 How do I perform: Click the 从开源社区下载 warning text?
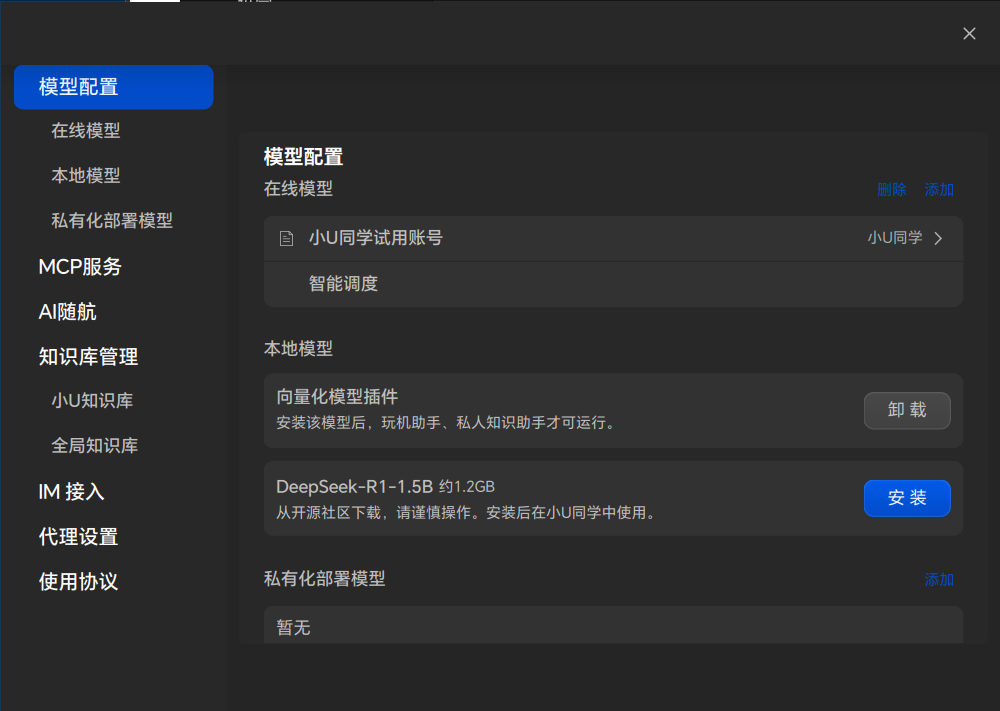(x=468, y=513)
